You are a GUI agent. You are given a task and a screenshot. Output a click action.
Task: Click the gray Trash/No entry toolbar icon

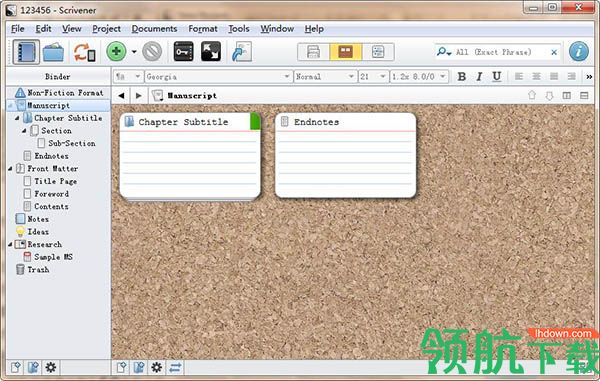[x=152, y=52]
